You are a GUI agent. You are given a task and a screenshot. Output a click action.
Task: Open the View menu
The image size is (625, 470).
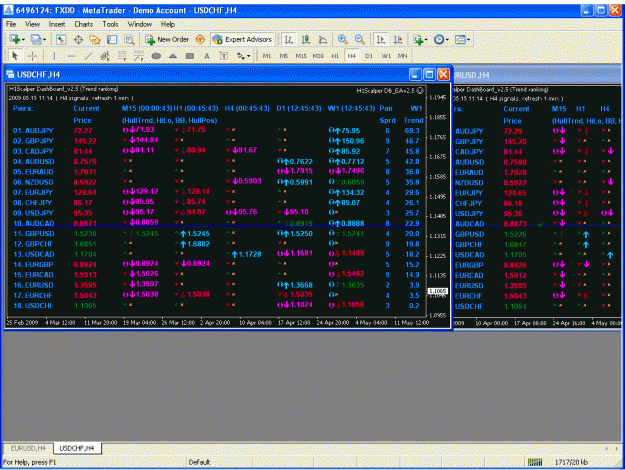32,24
